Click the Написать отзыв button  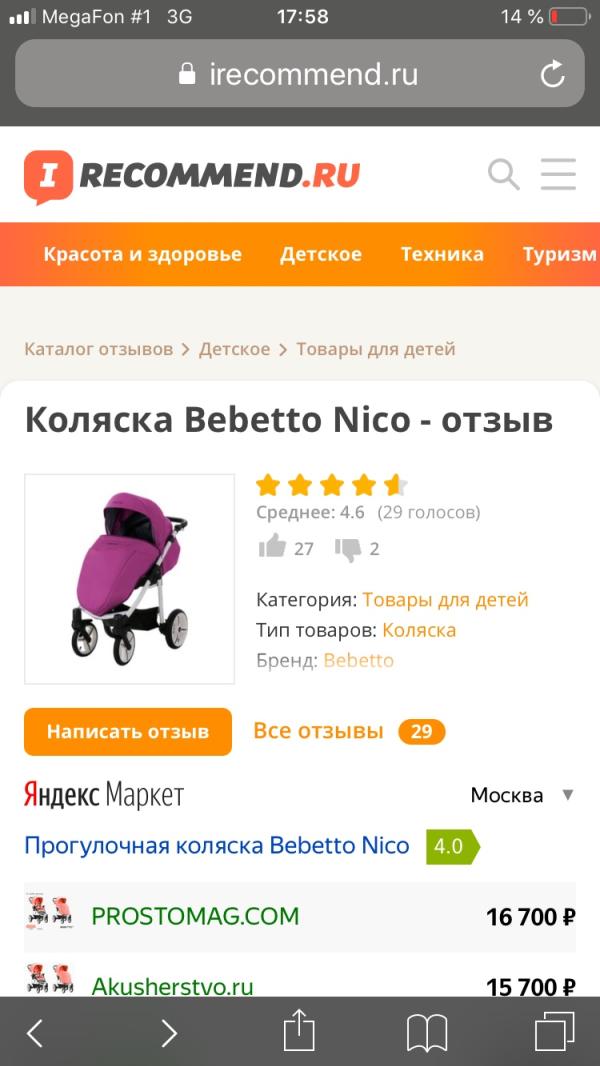pos(128,732)
